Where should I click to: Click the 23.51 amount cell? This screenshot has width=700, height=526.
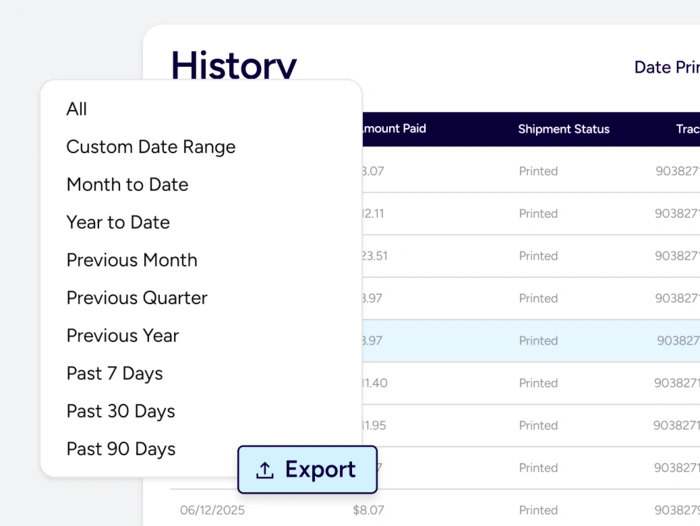coord(374,256)
